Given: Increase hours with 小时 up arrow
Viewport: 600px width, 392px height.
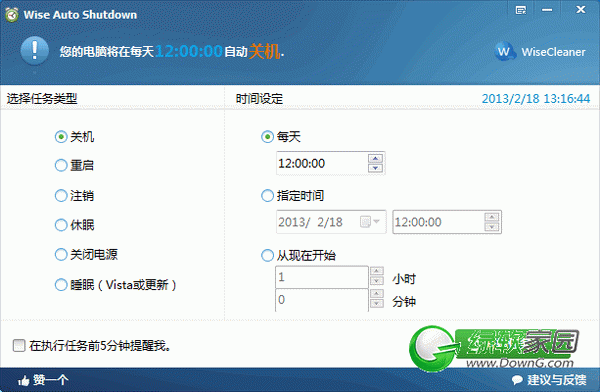Looking at the screenshot, I should (x=377, y=271).
